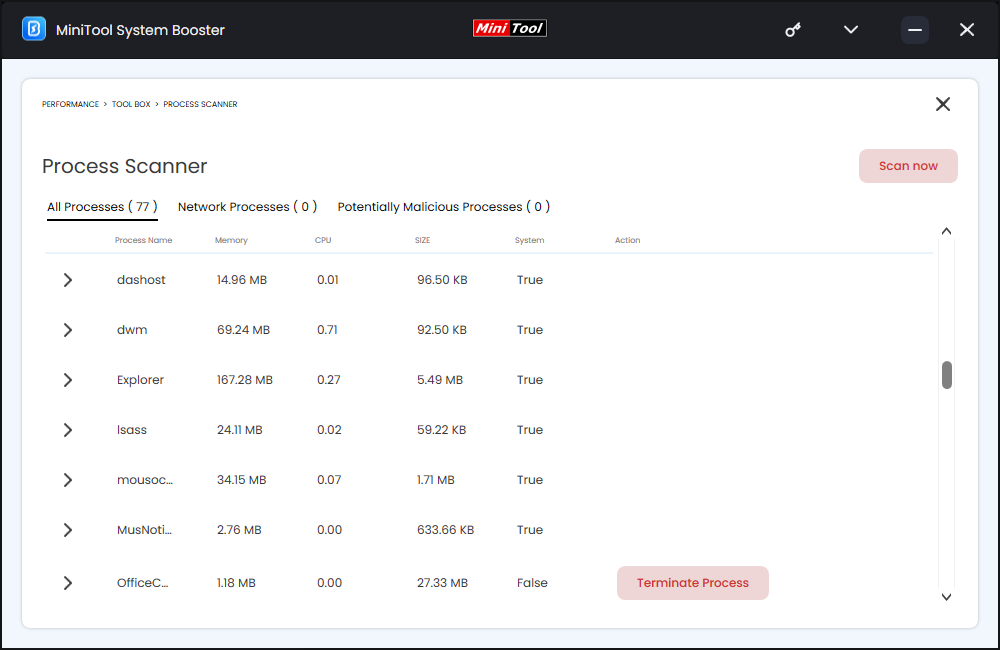Screen dimensions: 1000x650
Task: Expand the Explorer process row
Action: click(x=68, y=380)
